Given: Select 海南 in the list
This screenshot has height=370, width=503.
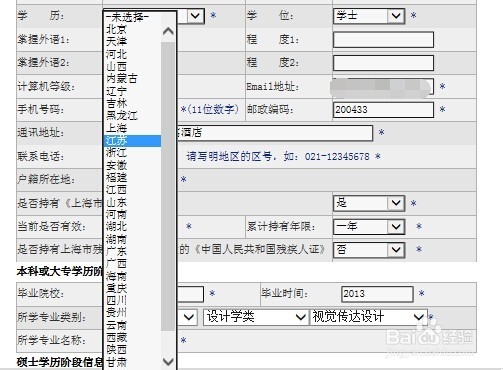Looking at the screenshot, I should 133,276.
